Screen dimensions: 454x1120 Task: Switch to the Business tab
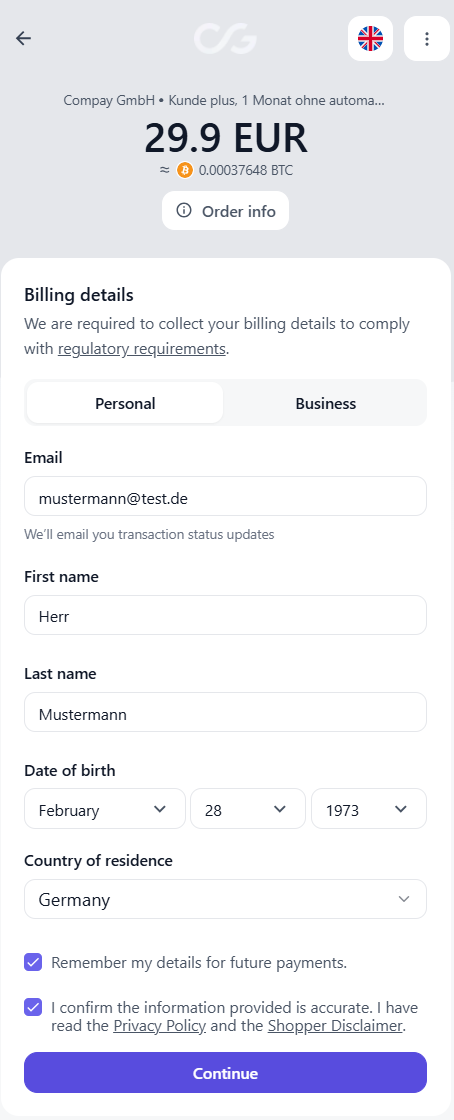coord(326,404)
